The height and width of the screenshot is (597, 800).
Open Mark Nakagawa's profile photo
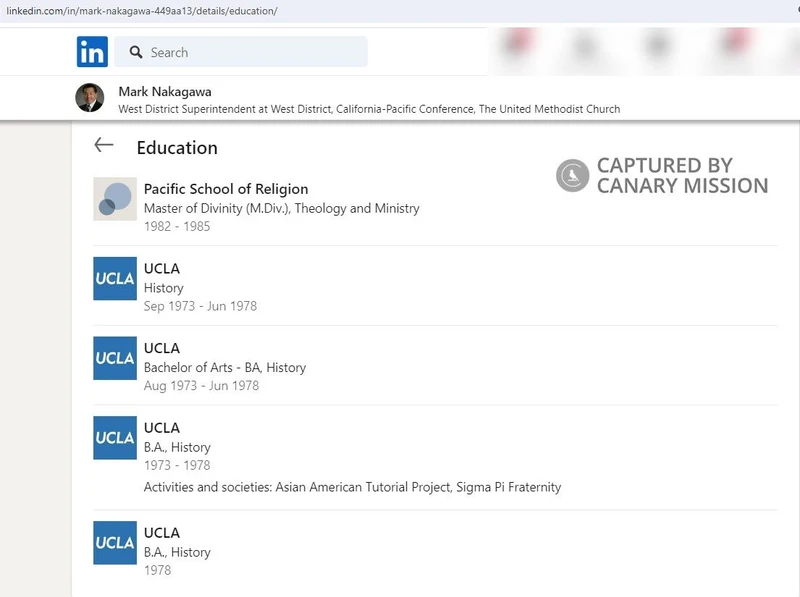click(x=90, y=97)
